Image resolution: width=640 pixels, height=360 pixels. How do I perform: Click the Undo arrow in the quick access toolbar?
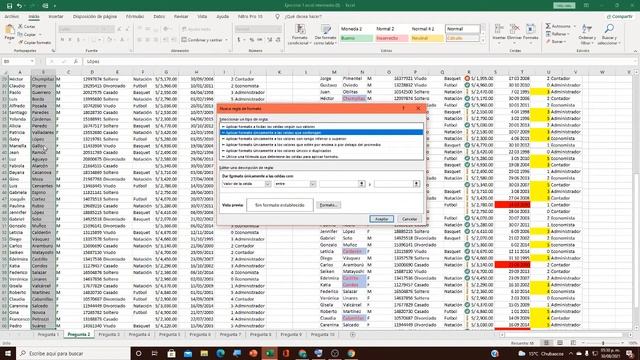pyautogui.click(x=19, y=6)
